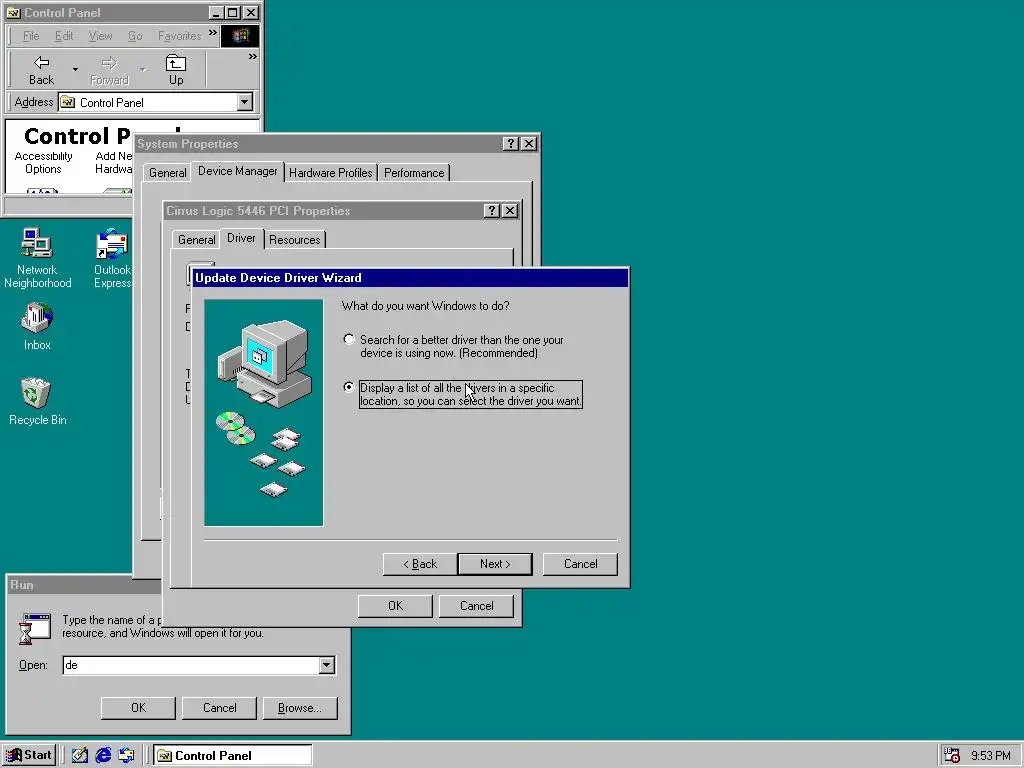Switch to General tab in System Properties

click(167, 173)
